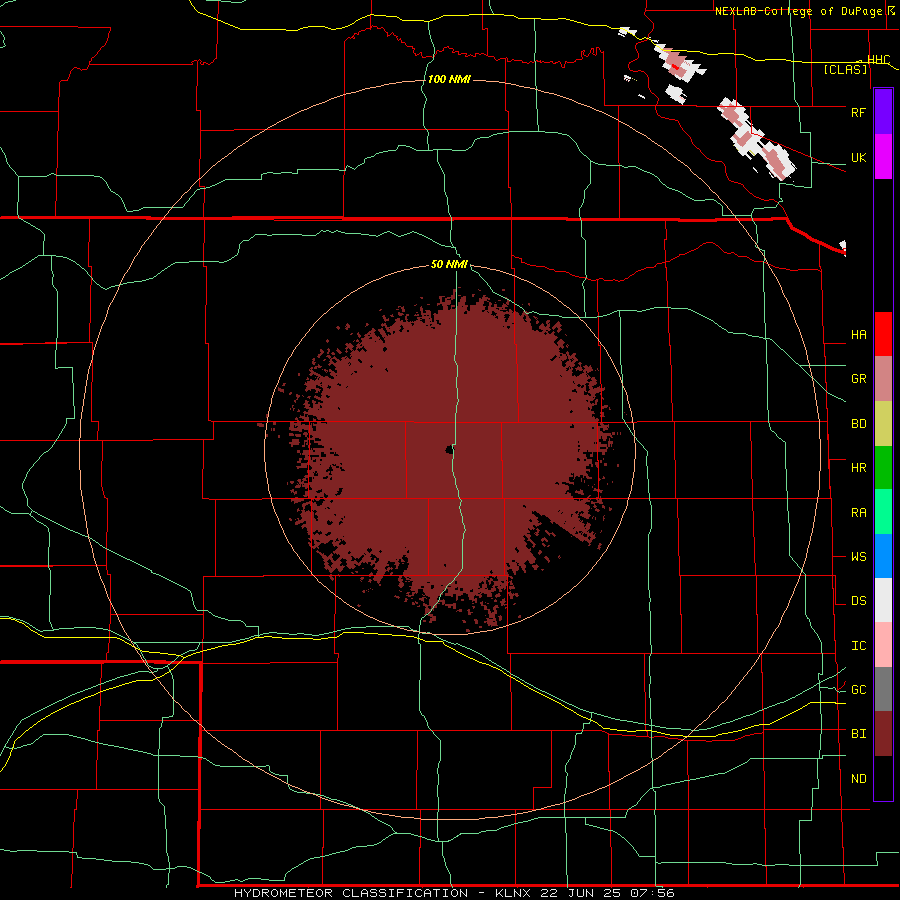
Task: Click the 'NEXLAB-College of DuPage' credit text
Action: point(798,11)
